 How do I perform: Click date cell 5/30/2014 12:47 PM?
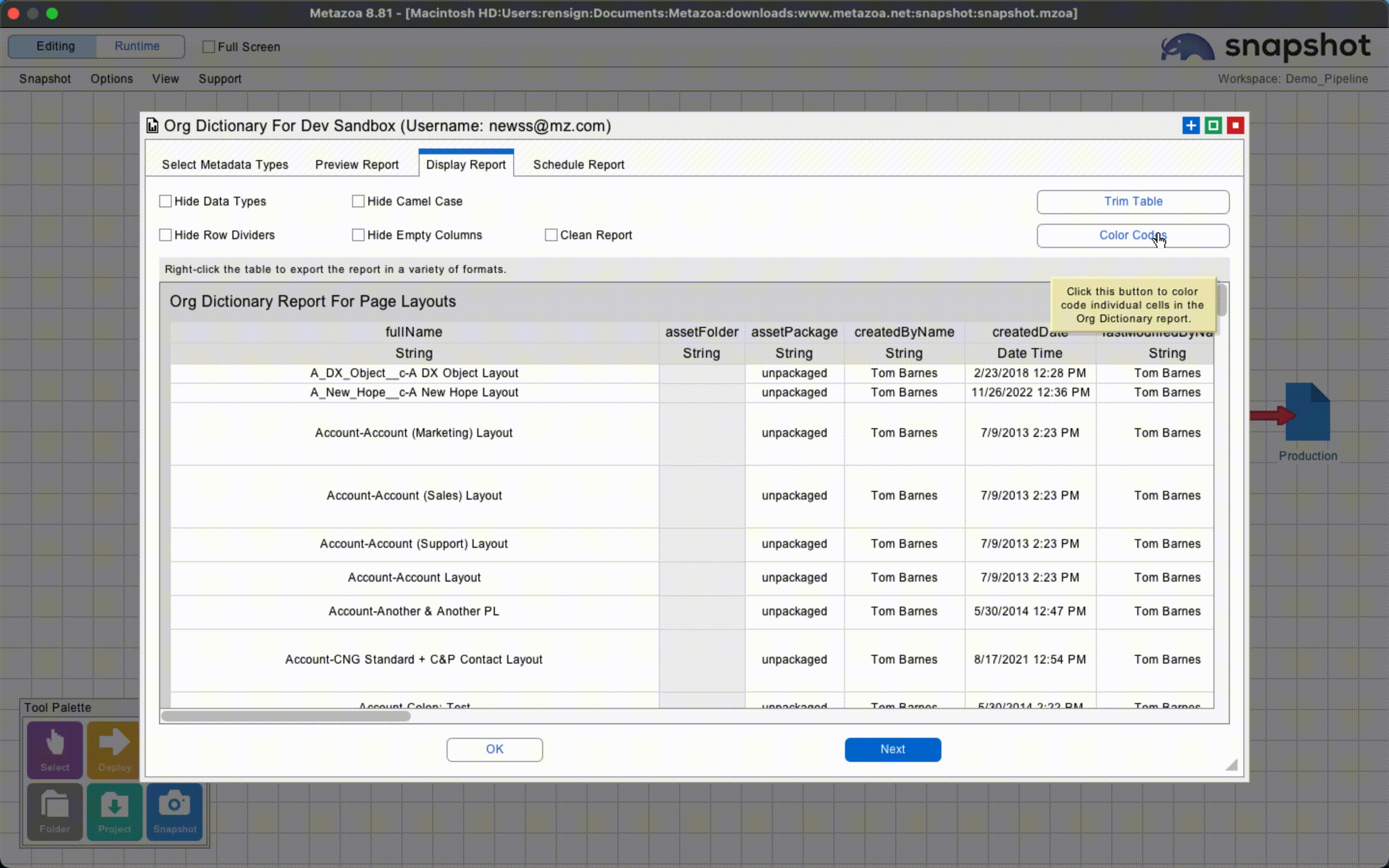pyautogui.click(x=1030, y=612)
